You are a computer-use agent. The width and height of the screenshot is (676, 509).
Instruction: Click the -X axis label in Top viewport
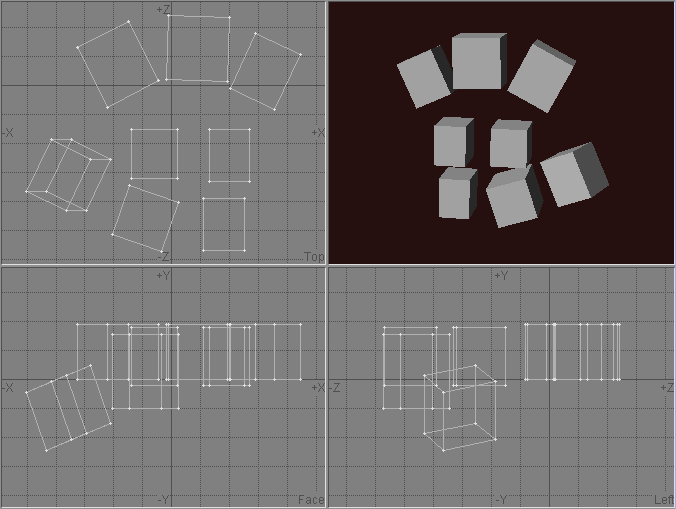click(8, 133)
